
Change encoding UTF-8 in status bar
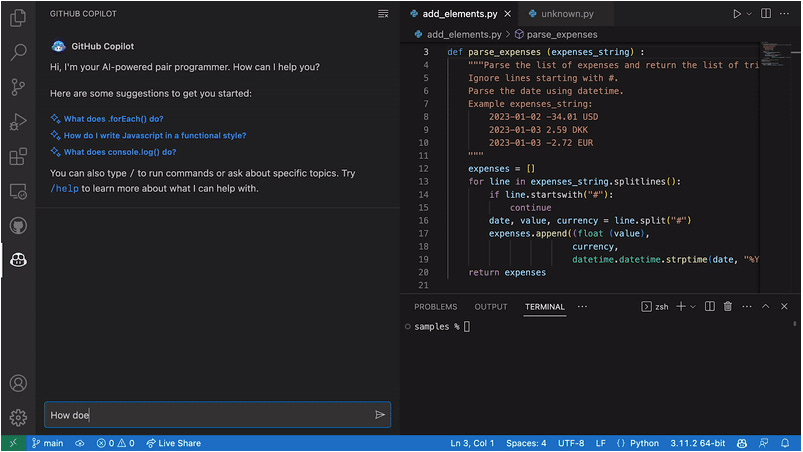[x=571, y=443]
